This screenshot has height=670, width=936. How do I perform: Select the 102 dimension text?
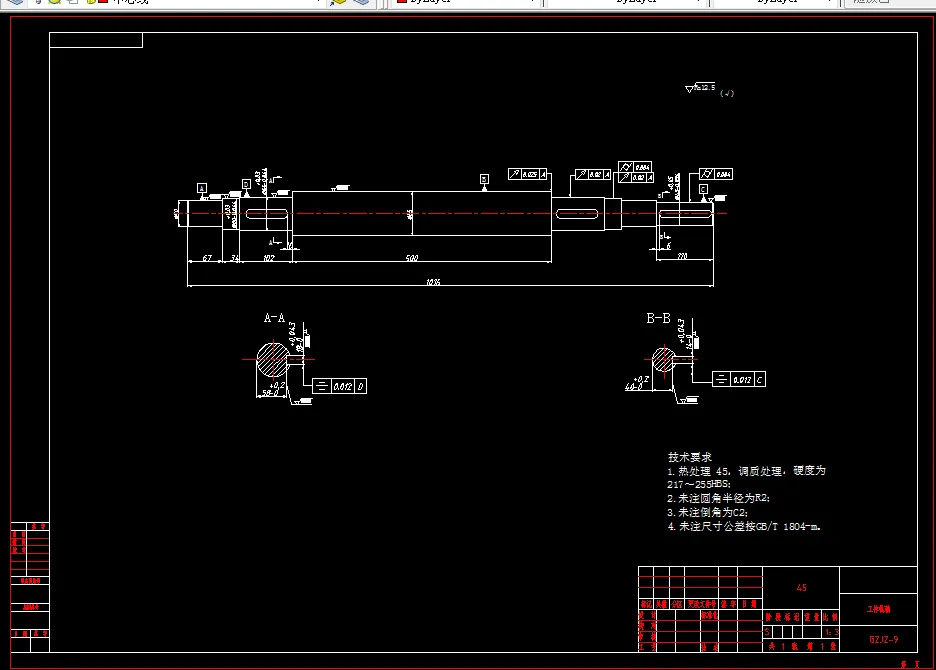click(x=269, y=258)
